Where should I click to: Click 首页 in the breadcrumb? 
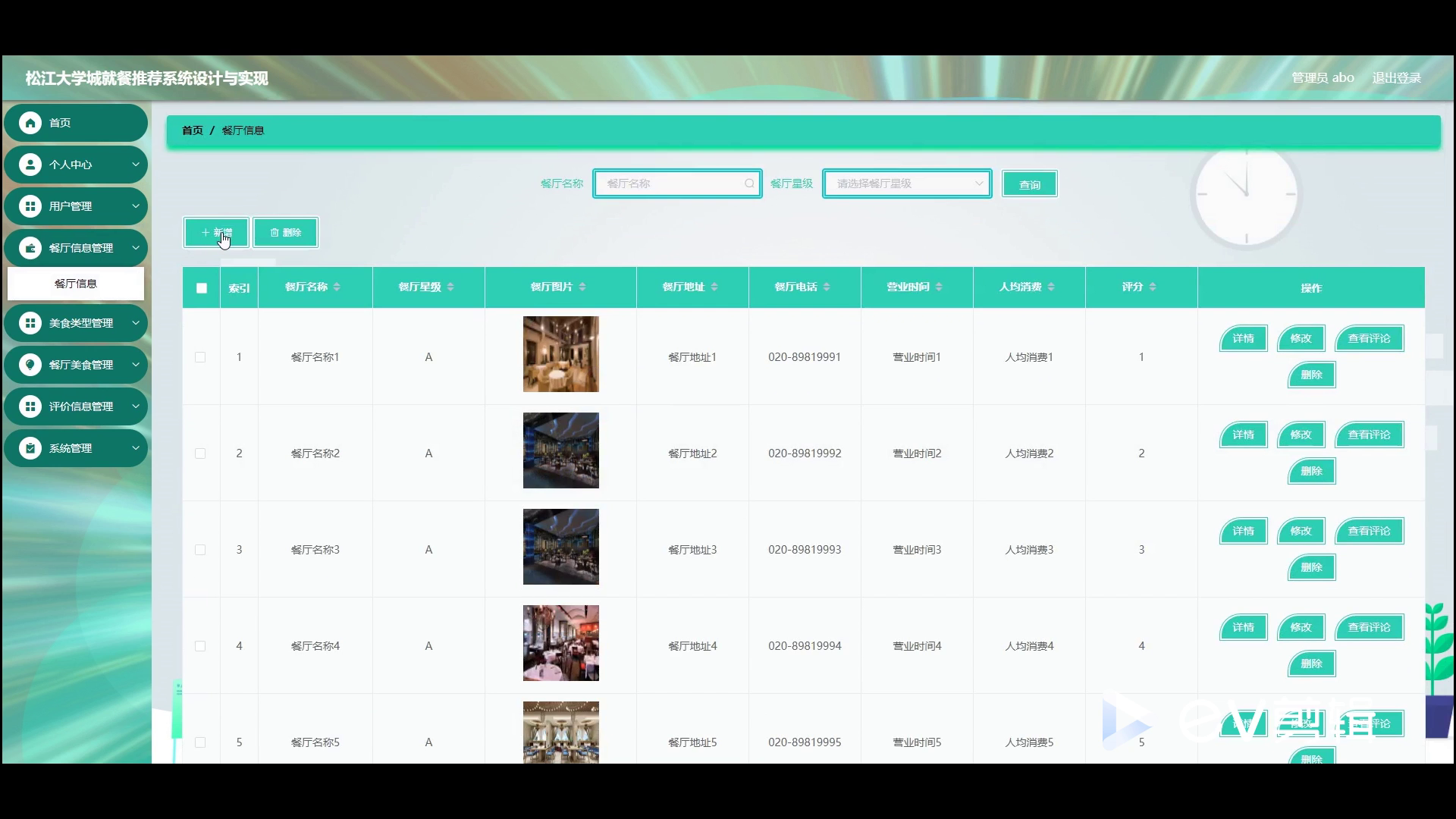pos(193,130)
